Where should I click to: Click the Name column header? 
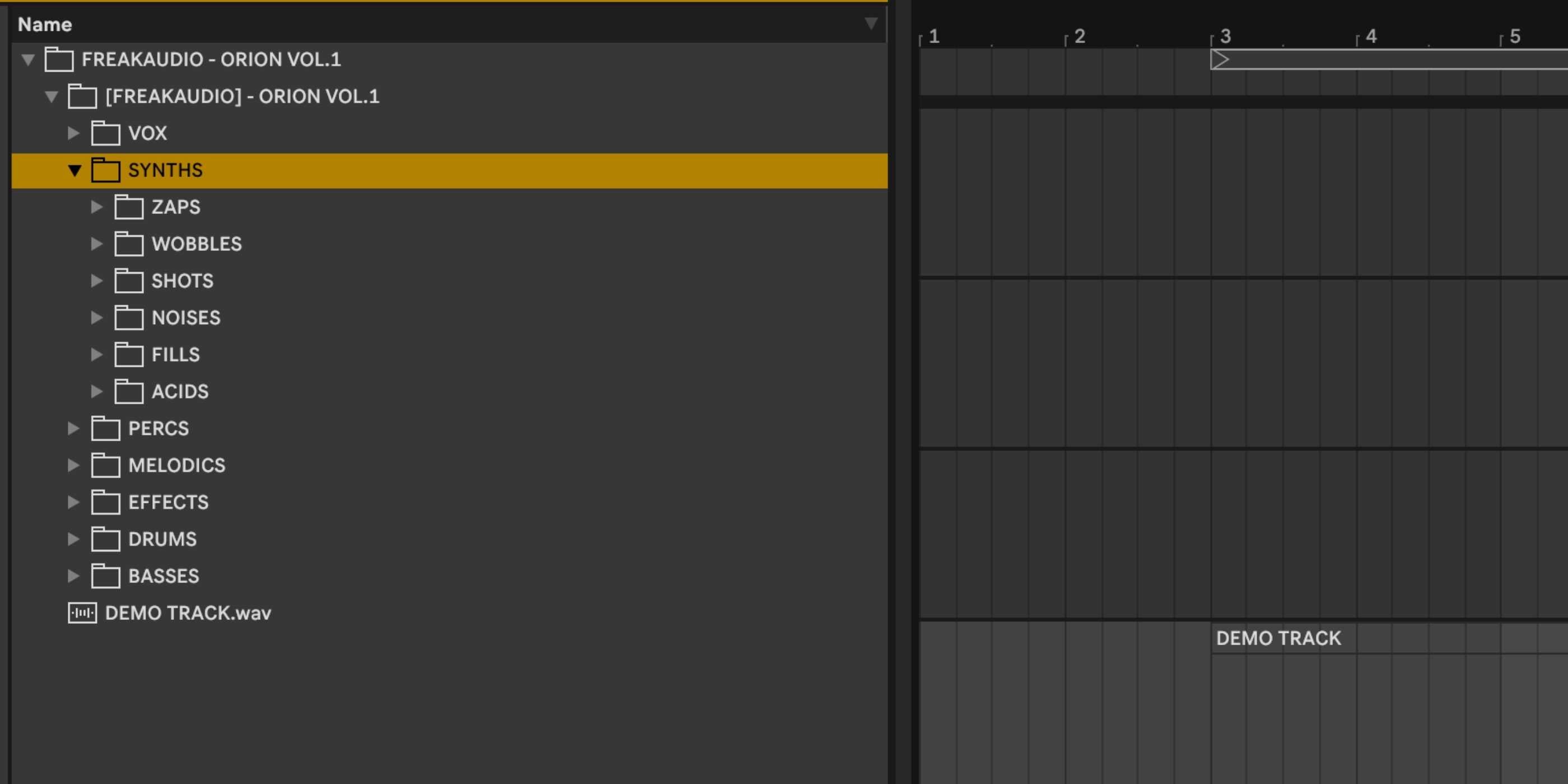[x=45, y=24]
